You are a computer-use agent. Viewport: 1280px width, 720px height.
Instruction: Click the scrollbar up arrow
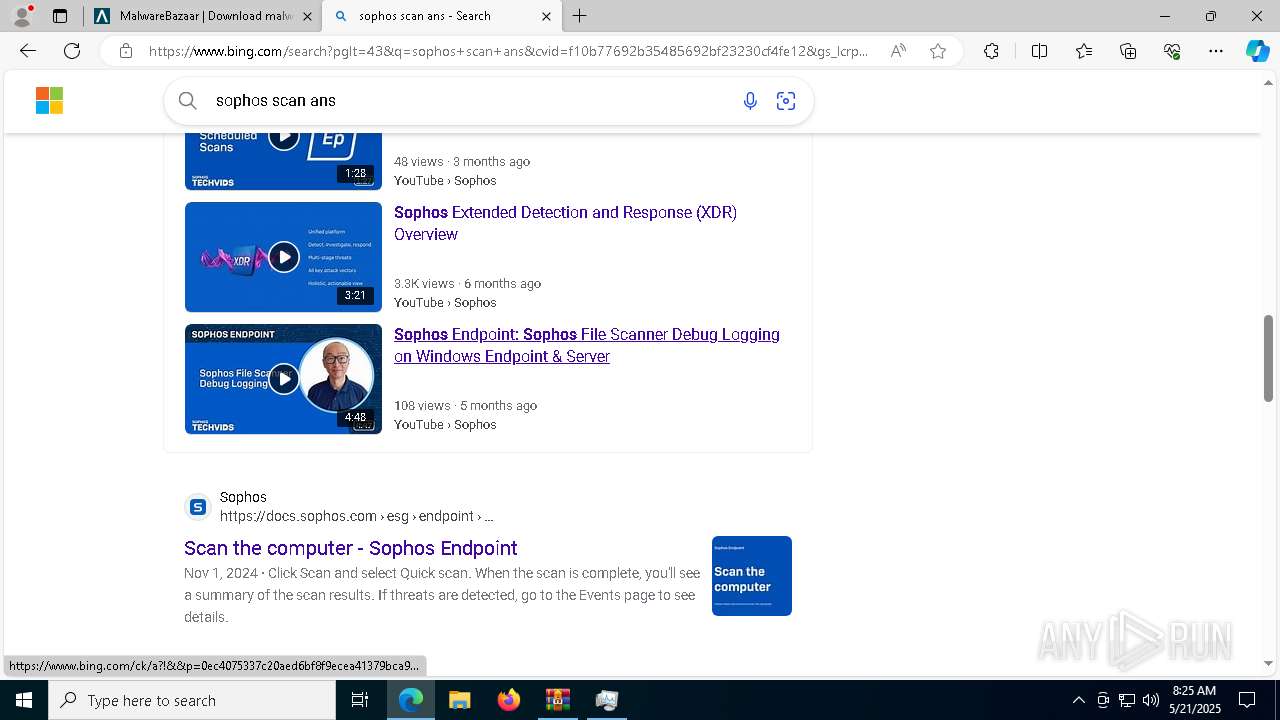(x=1269, y=81)
